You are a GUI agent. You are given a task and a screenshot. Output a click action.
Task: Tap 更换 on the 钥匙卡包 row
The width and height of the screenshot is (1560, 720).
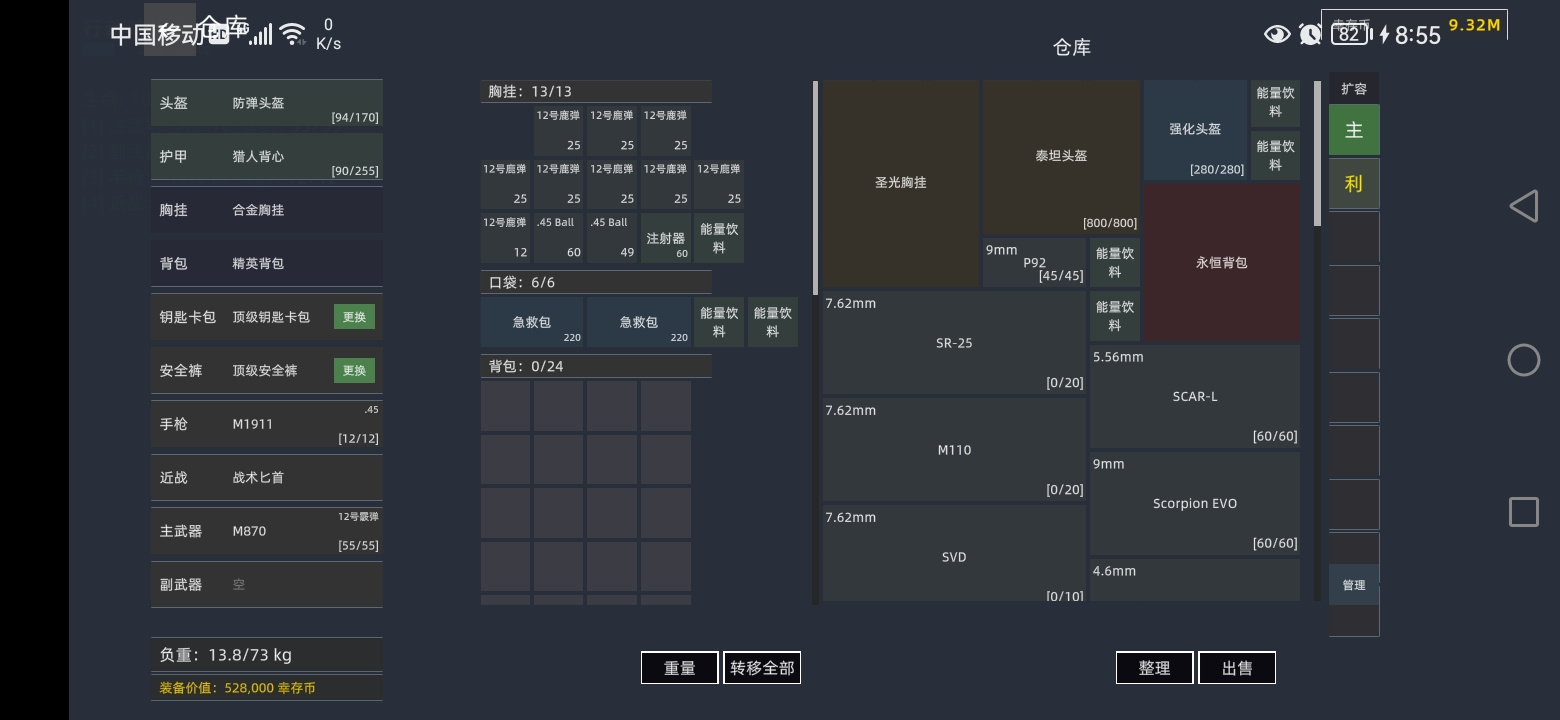tap(354, 317)
